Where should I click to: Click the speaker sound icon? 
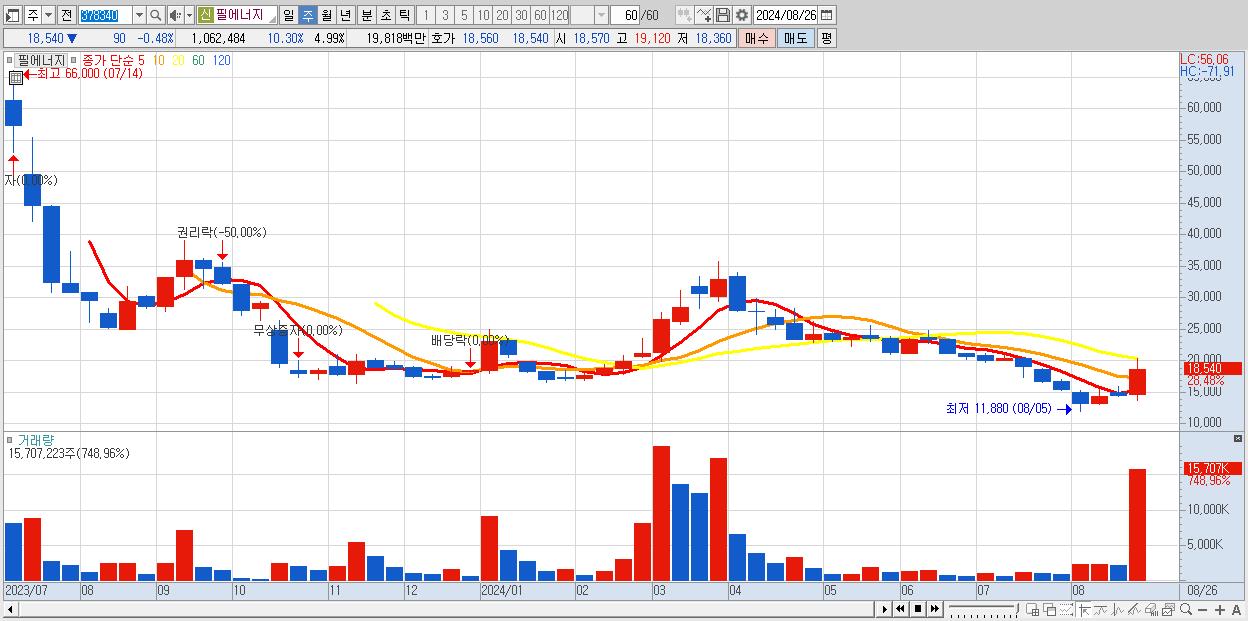175,15
